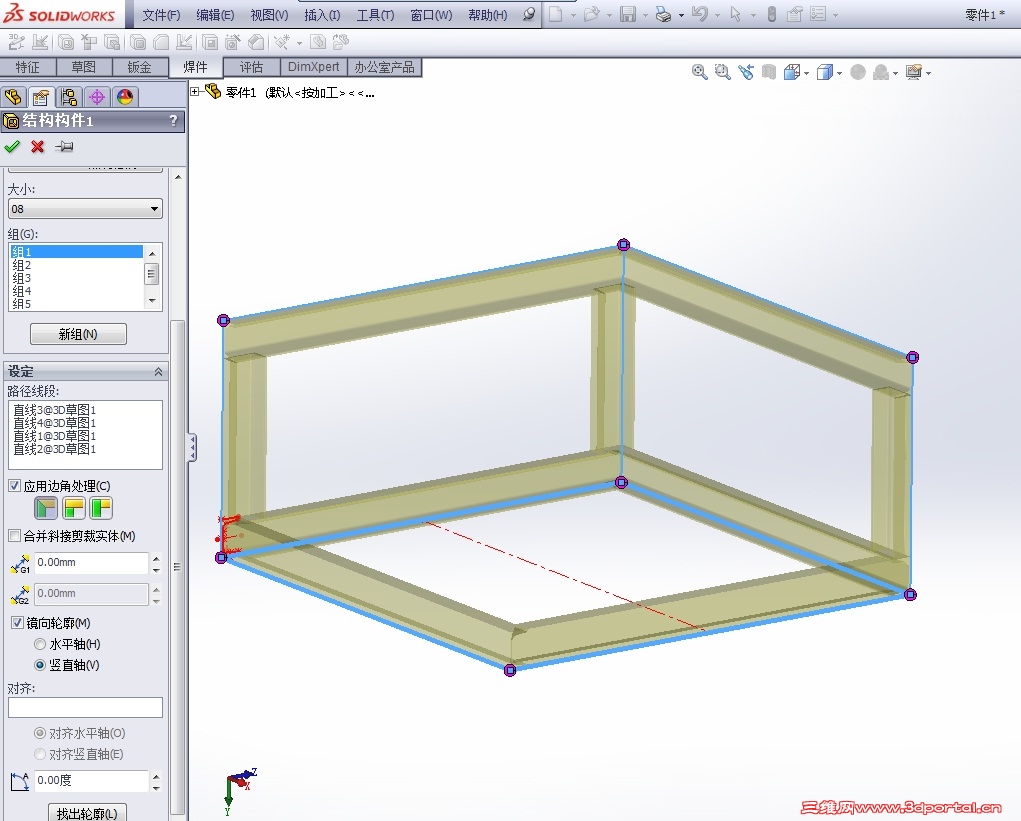This screenshot has width=1021, height=821.
Task: Collapse the 设定 section chevron
Action: 158,371
